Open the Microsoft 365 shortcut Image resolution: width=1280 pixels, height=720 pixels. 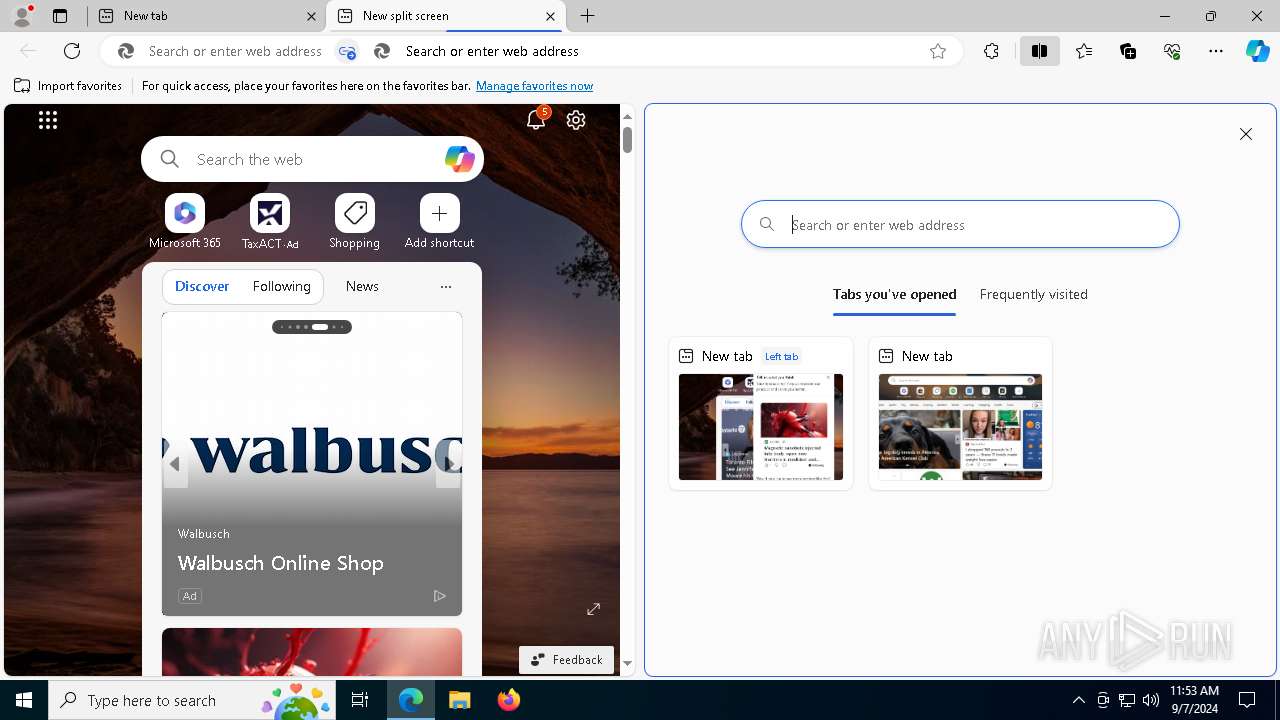[185, 222]
